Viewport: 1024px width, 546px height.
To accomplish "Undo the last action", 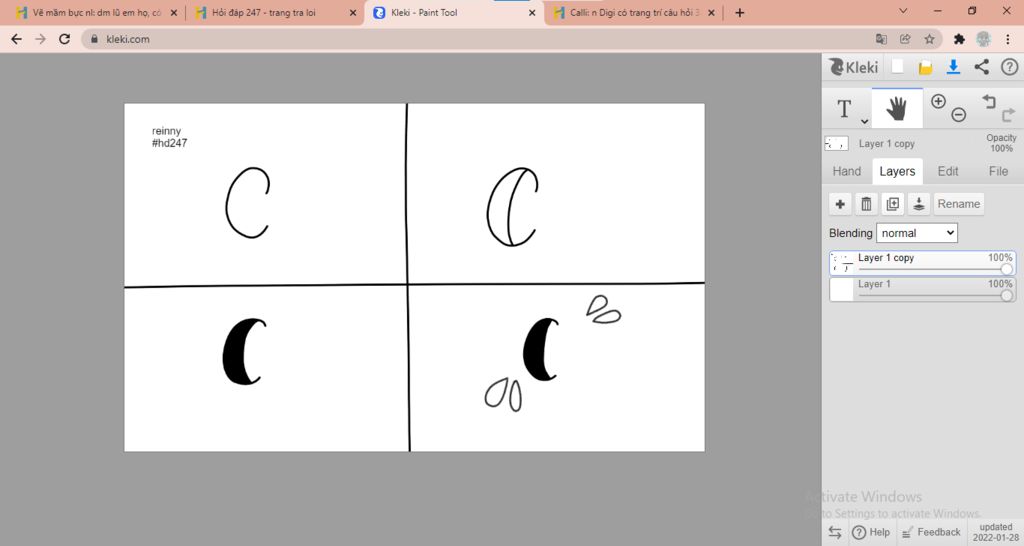I will click(x=989, y=101).
